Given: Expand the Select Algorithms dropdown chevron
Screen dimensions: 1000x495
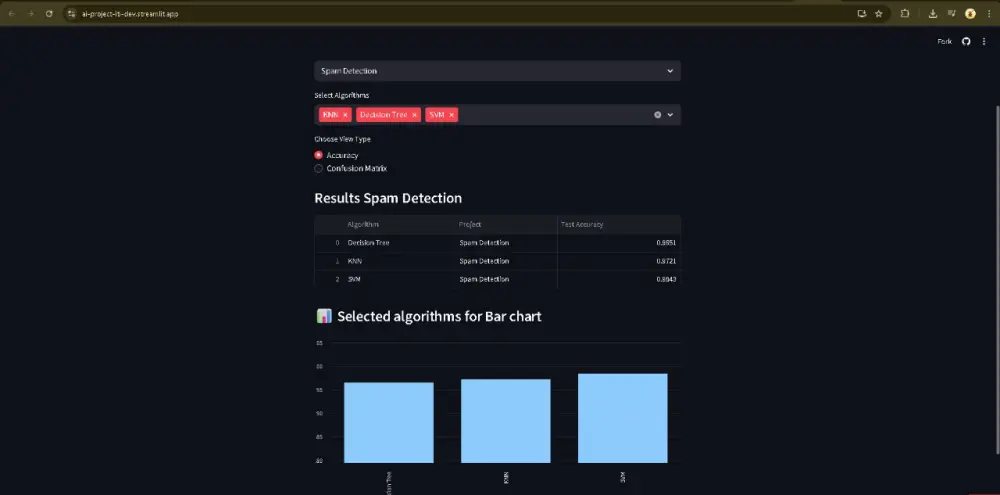Looking at the screenshot, I should [670, 115].
